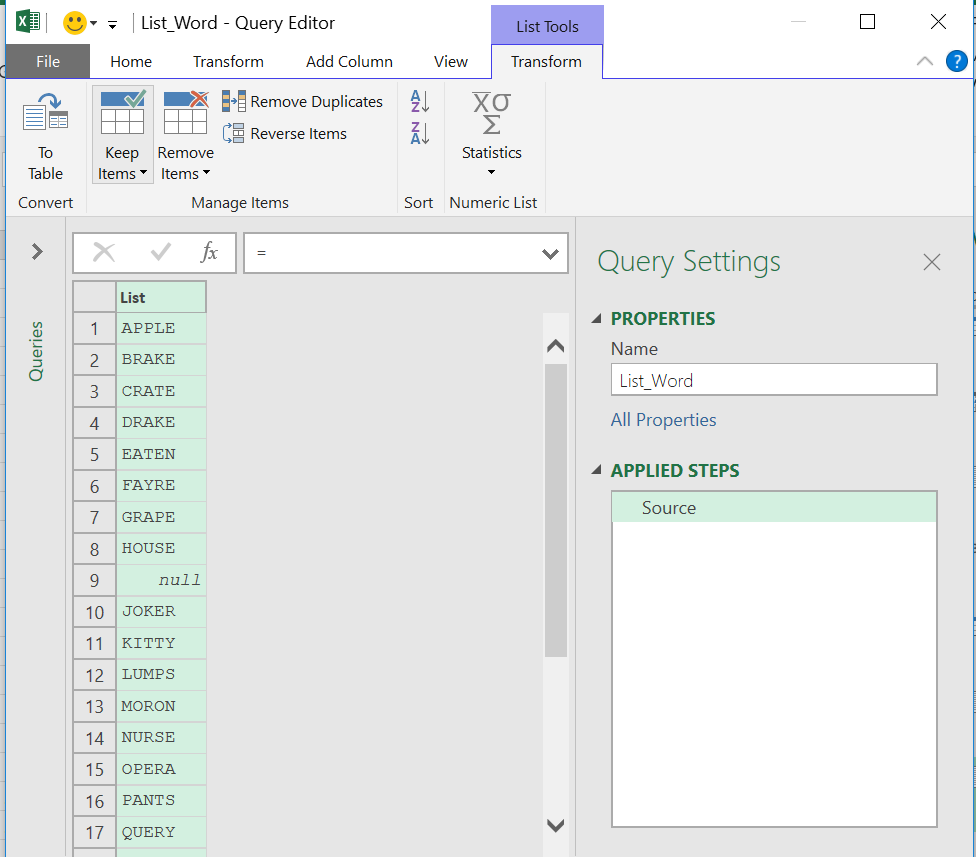Click the smiley feedback icon
Viewport: 976px width, 857px height.
click(x=75, y=23)
